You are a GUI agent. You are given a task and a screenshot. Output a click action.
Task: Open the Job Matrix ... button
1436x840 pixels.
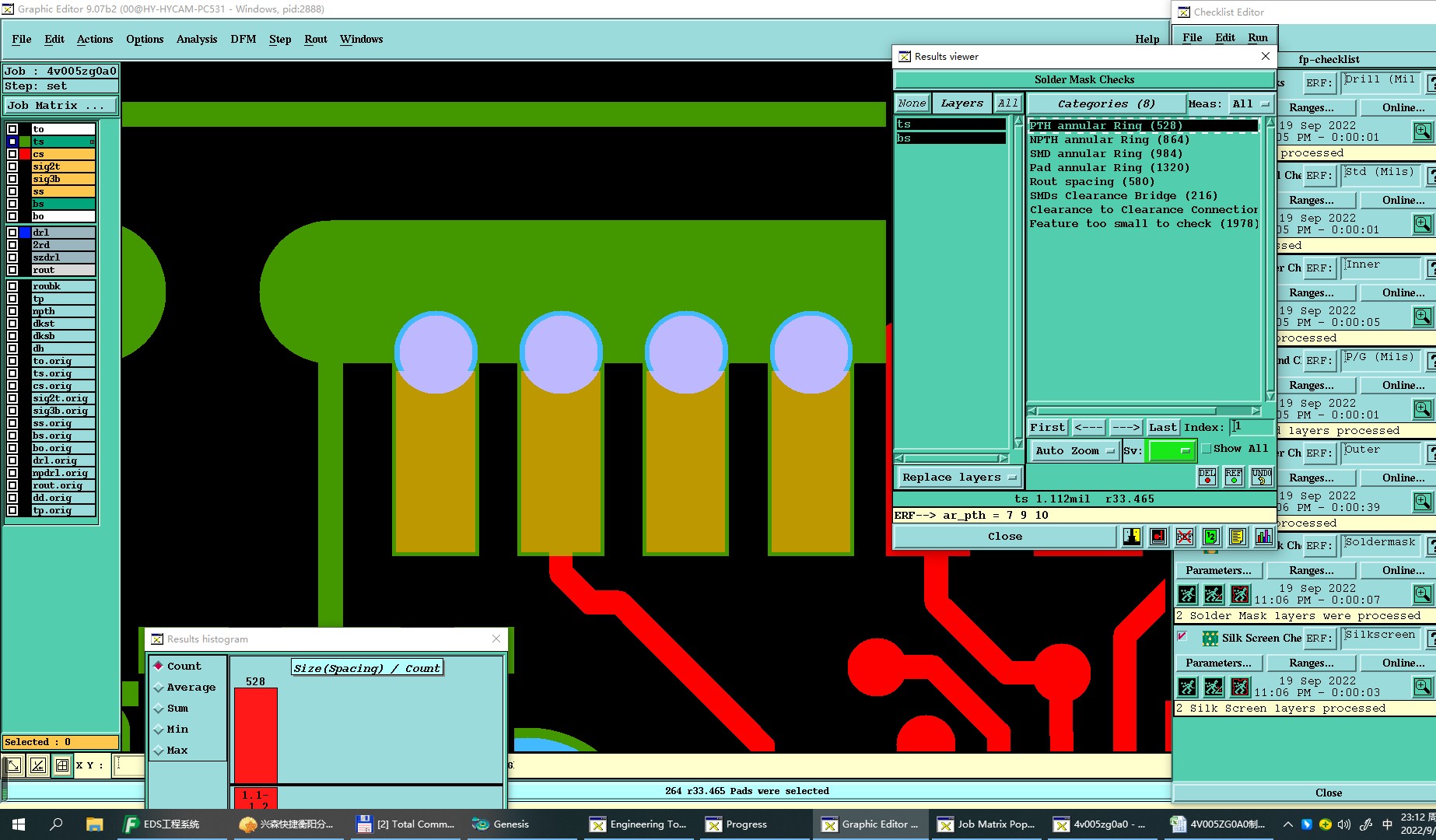[61, 106]
